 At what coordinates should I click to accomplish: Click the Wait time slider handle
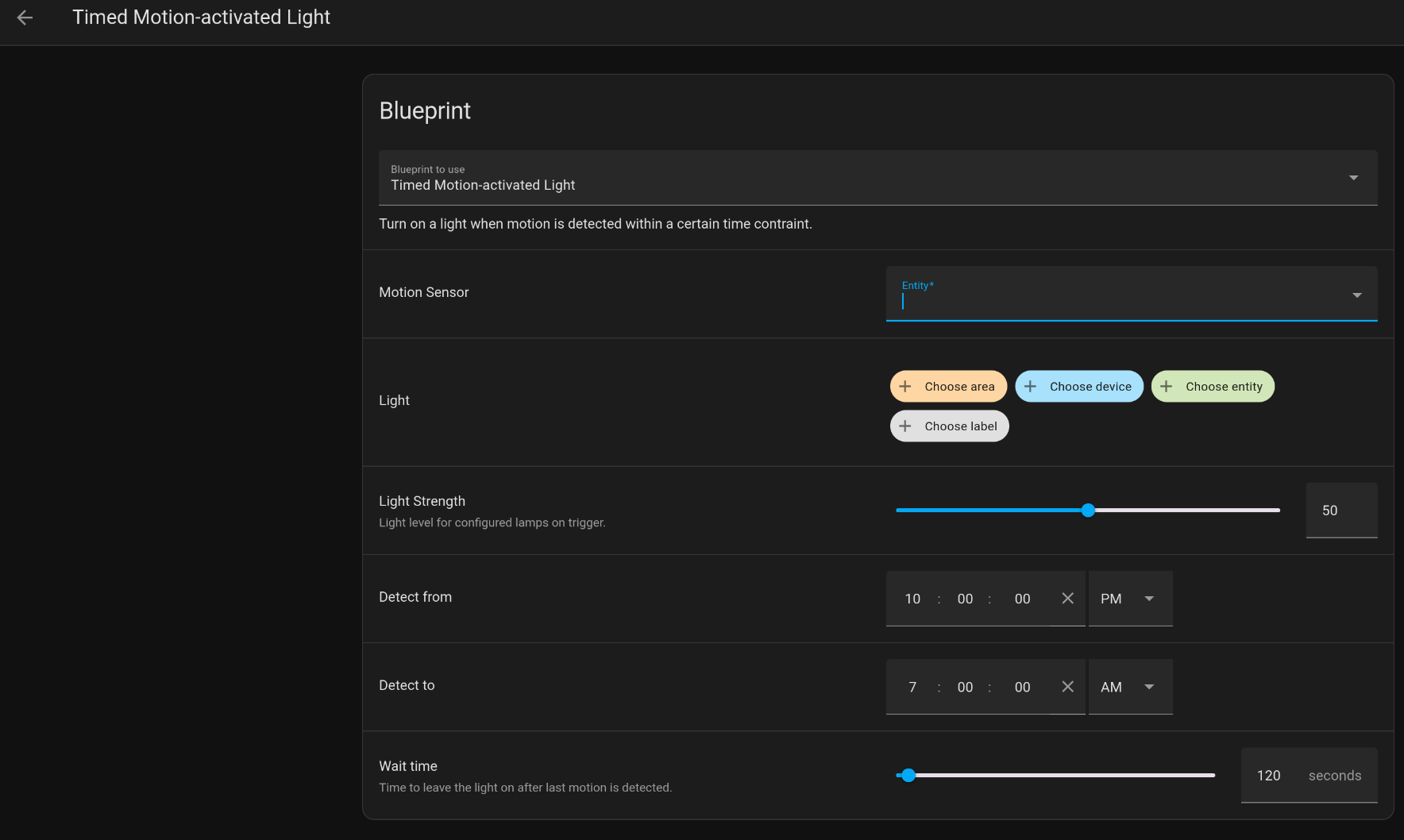click(908, 776)
